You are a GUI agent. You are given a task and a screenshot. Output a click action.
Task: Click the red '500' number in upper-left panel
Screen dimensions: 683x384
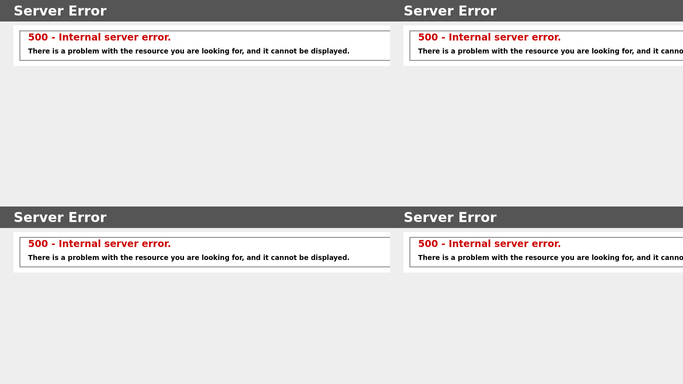[38, 37]
